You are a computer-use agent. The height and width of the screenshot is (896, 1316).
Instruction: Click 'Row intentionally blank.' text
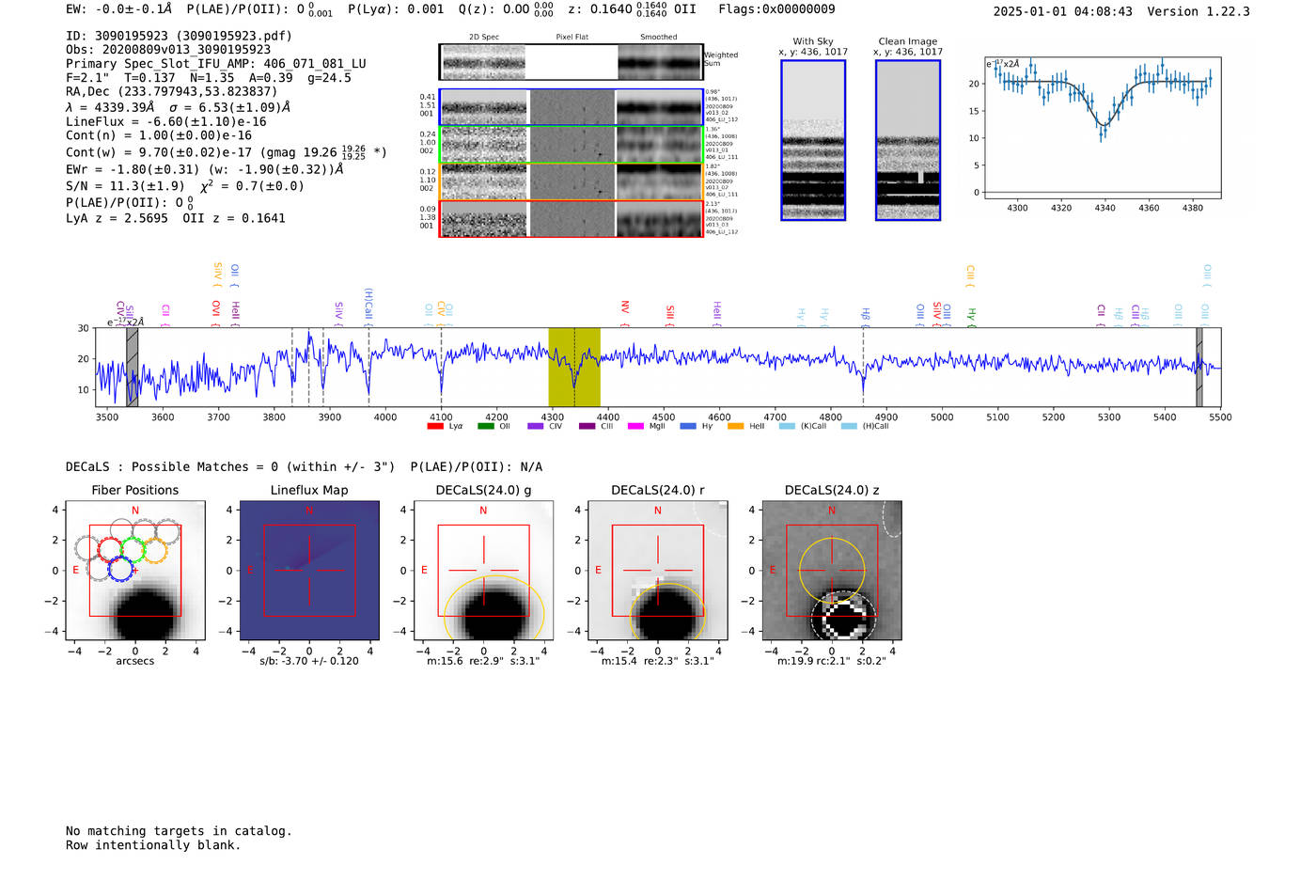tap(153, 845)
